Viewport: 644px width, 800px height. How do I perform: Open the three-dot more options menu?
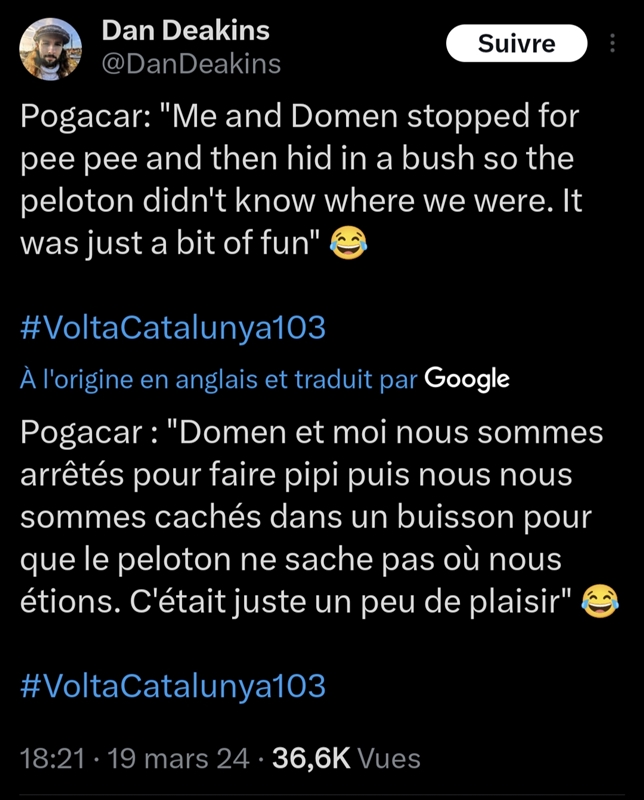tap(612, 44)
